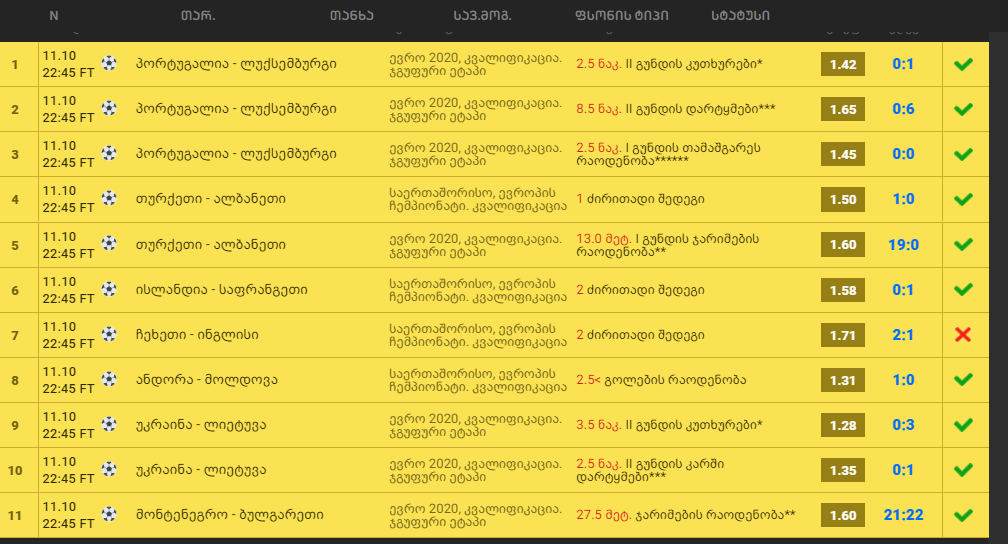
Task: Select the soccer ball beside მონტენეგრო - ბულგარეთი
Action: pyautogui.click(x=109, y=514)
